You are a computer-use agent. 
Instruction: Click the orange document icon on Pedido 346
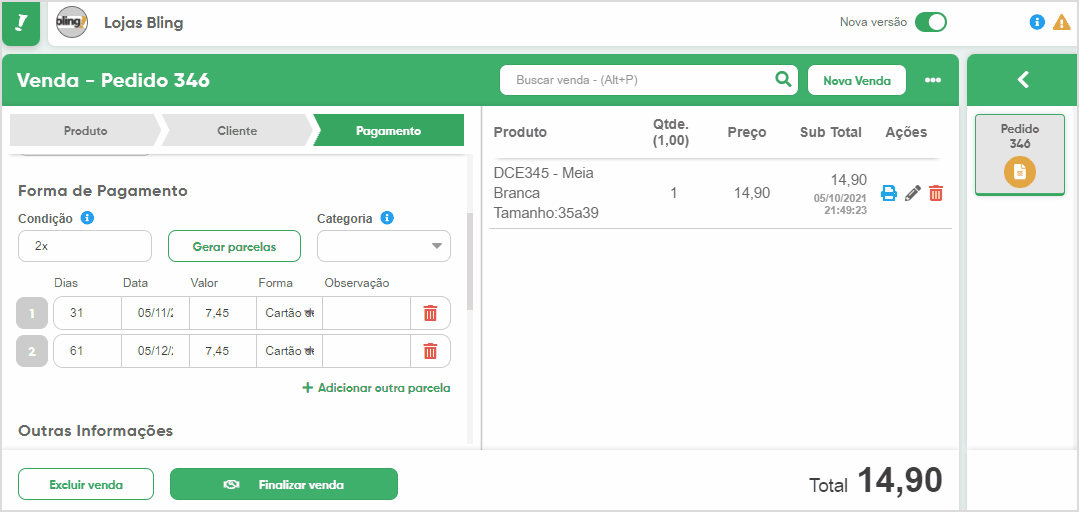pyautogui.click(x=1020, y=172)
